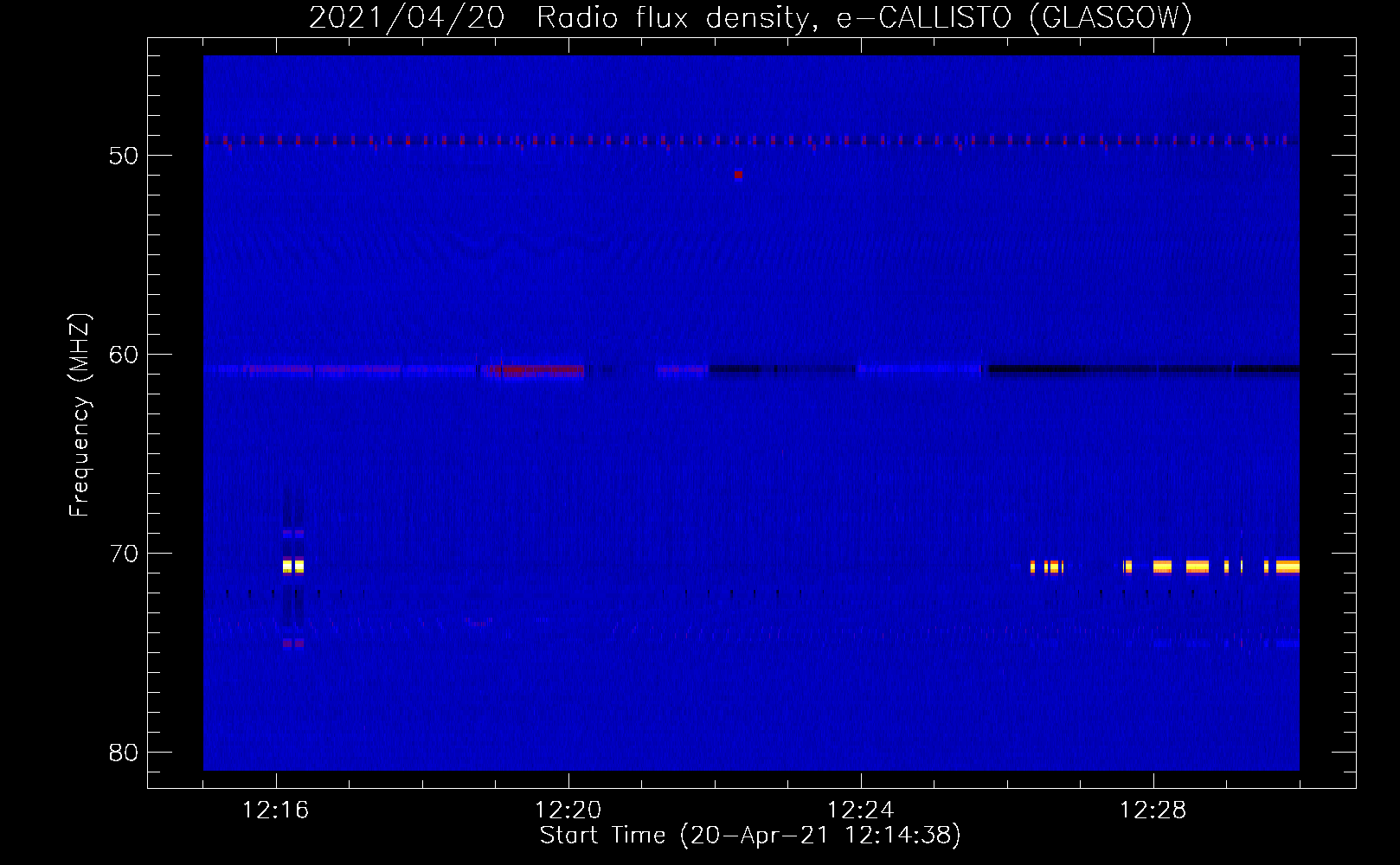Click the 70 tick label on the frequency axis

tap(123, 554)
